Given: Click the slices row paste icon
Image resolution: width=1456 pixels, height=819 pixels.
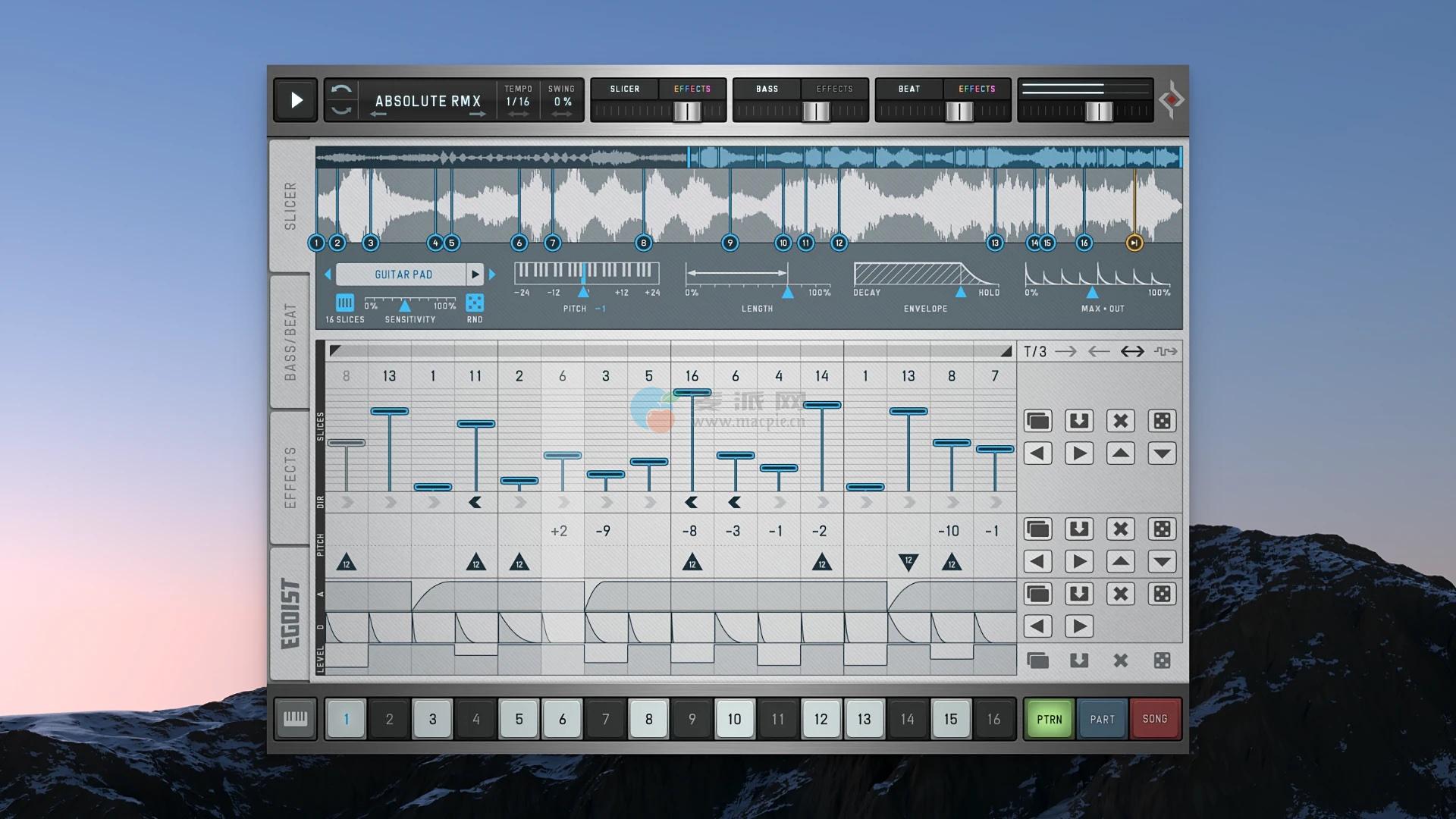Looking at the screenshot, I should tap(1078, 421).
